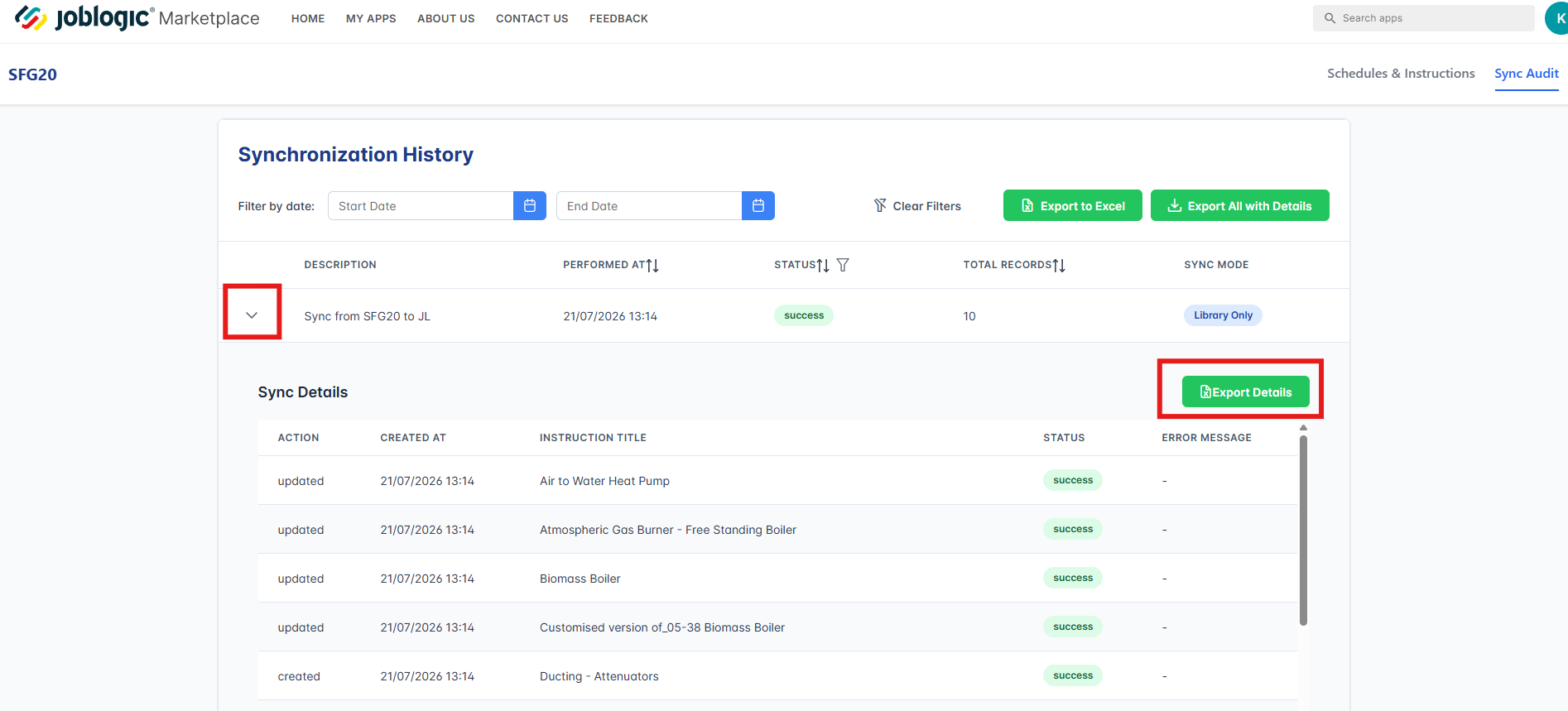Click Export Details for this sync
This screenshot has width=1568, height=711.
1246,392
